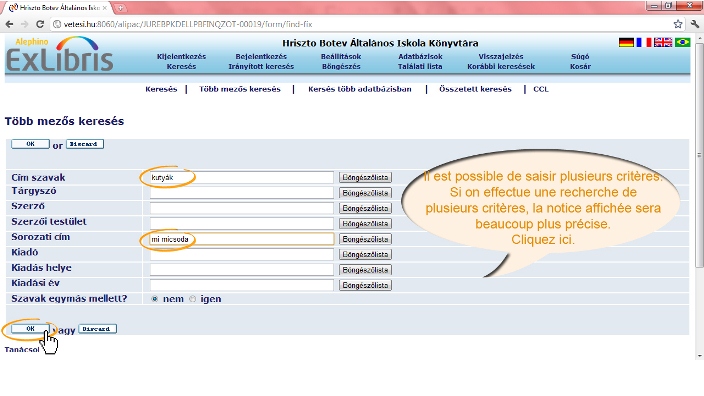Viewport: 704px width, 396px height.
Task: Open a new browser tab
Action: pyautogui.click(x=120, y=8)
